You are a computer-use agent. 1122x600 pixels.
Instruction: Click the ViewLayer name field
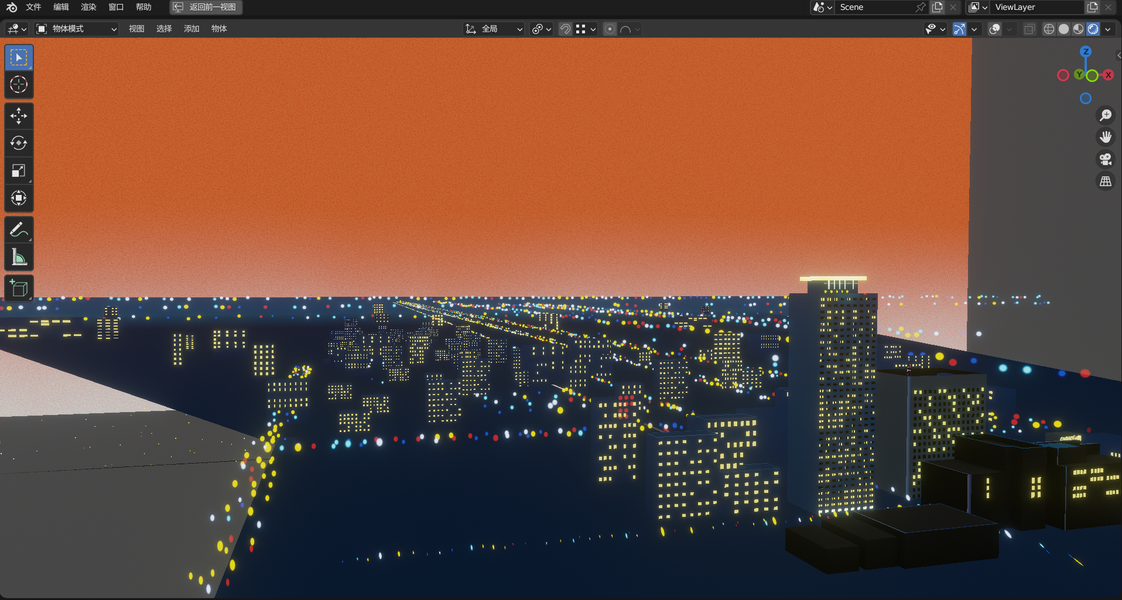click(x=1038, y=7)
